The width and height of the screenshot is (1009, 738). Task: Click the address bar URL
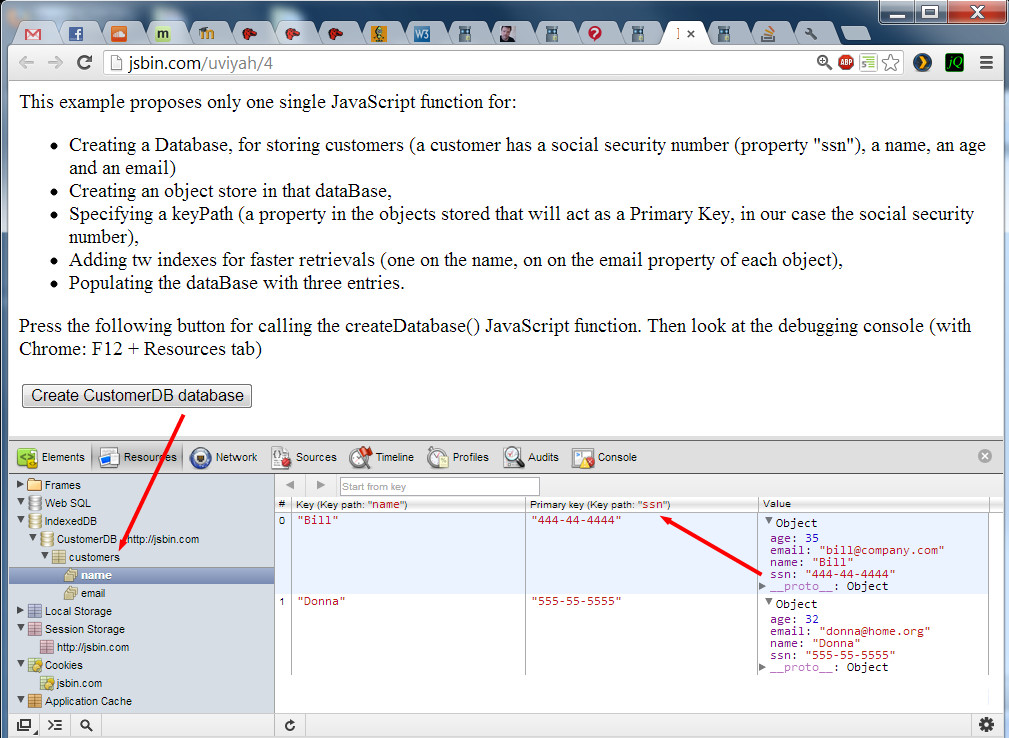click(200, 62)
